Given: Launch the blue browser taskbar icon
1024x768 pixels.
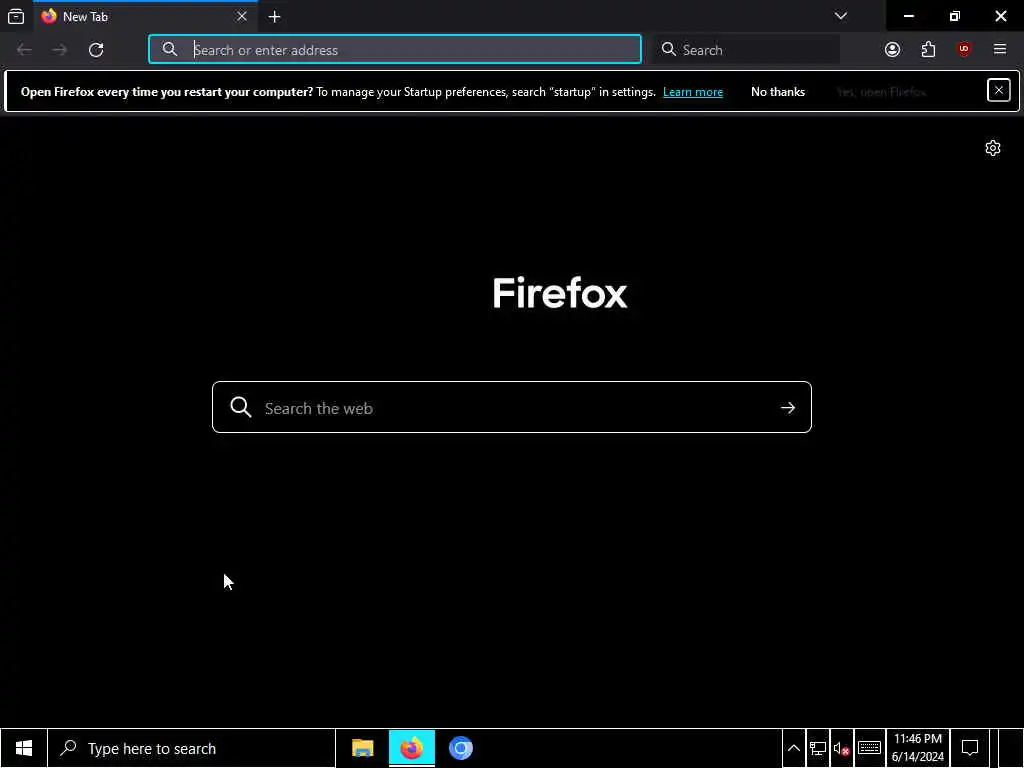Looking at the screenshot, I should [460, 748].
